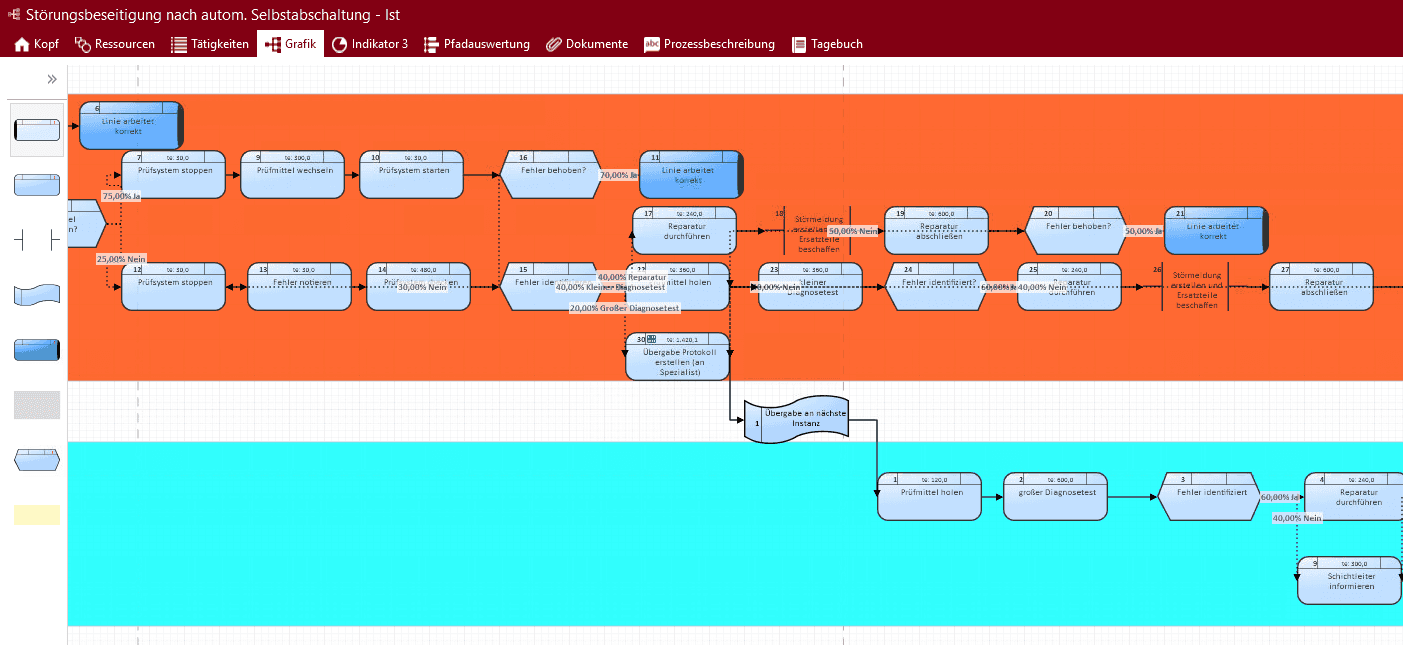This screenshot has width=1403, height=645.
Task: Pick the pale yellow note swatch in the palette
Action: point(37,515)
